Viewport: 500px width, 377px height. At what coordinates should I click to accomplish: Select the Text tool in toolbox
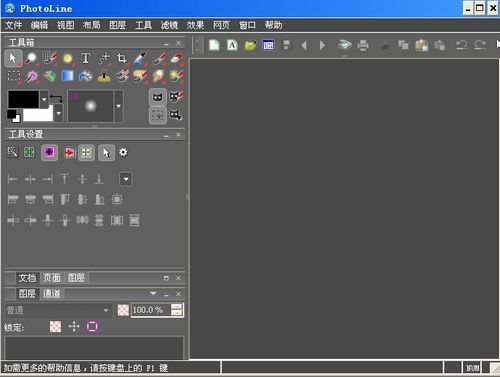85,58
